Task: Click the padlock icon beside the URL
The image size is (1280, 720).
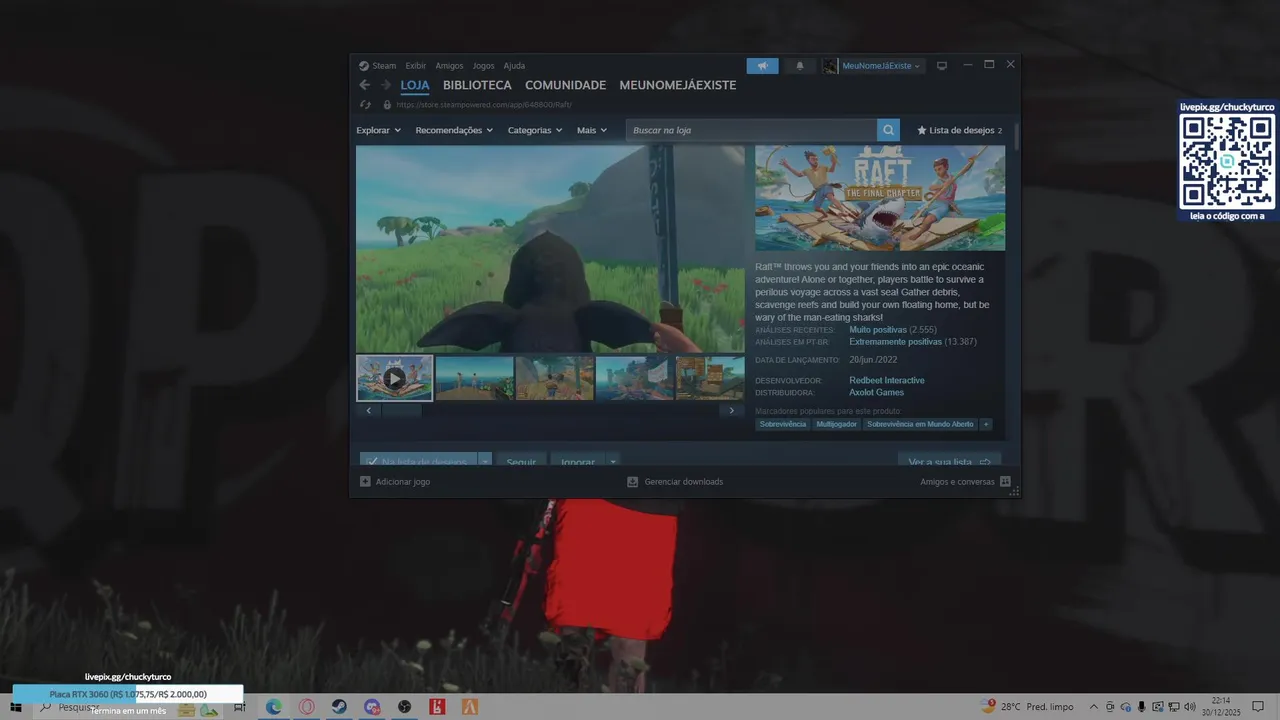Action: 387,105
